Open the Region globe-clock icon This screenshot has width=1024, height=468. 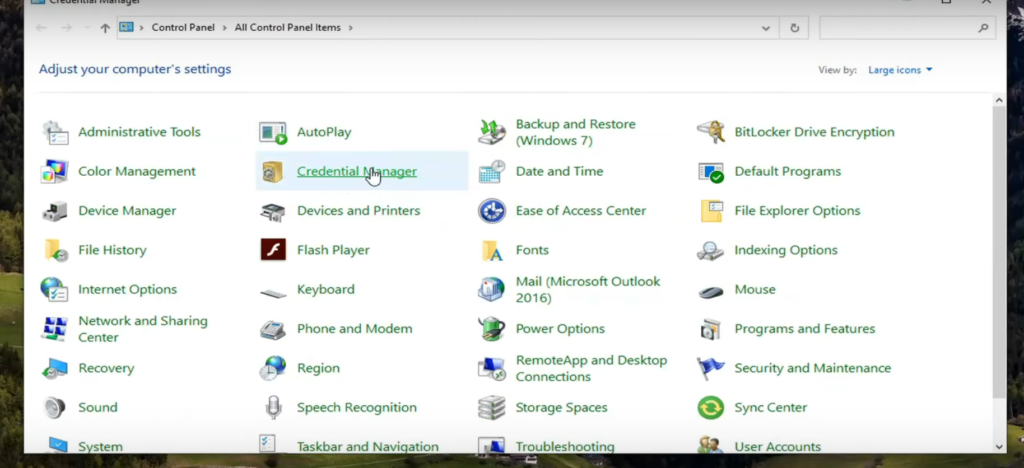[272, 368]
